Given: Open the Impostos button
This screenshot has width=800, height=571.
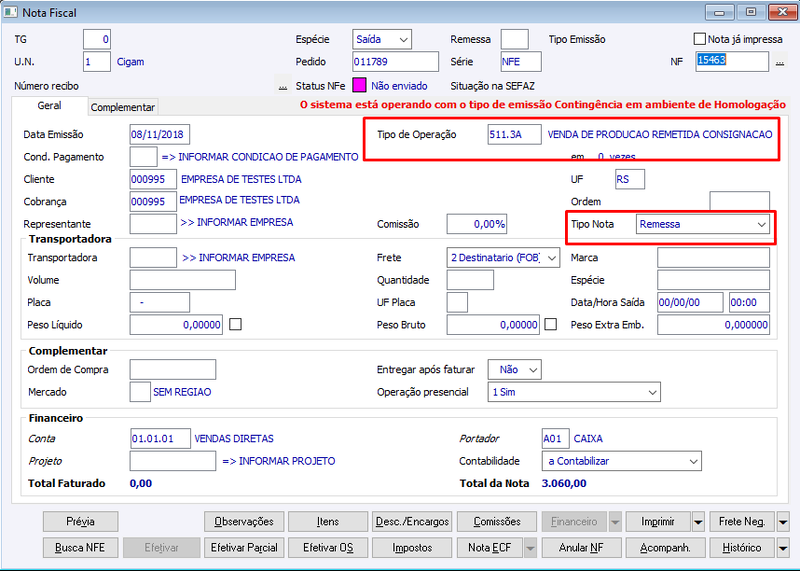Looking at the screenshot, I should pyautogui.click(x=412, y=548).
